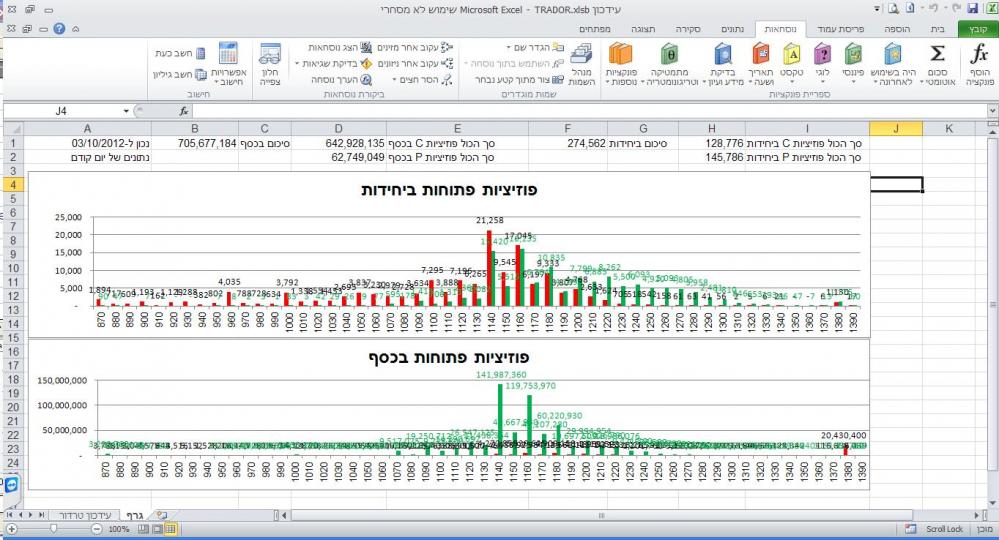Select the 'עידכון טרדור' sheet tab
Image resolution: width=999 pixels, height=540 pixels.
[x=85, y=512]
